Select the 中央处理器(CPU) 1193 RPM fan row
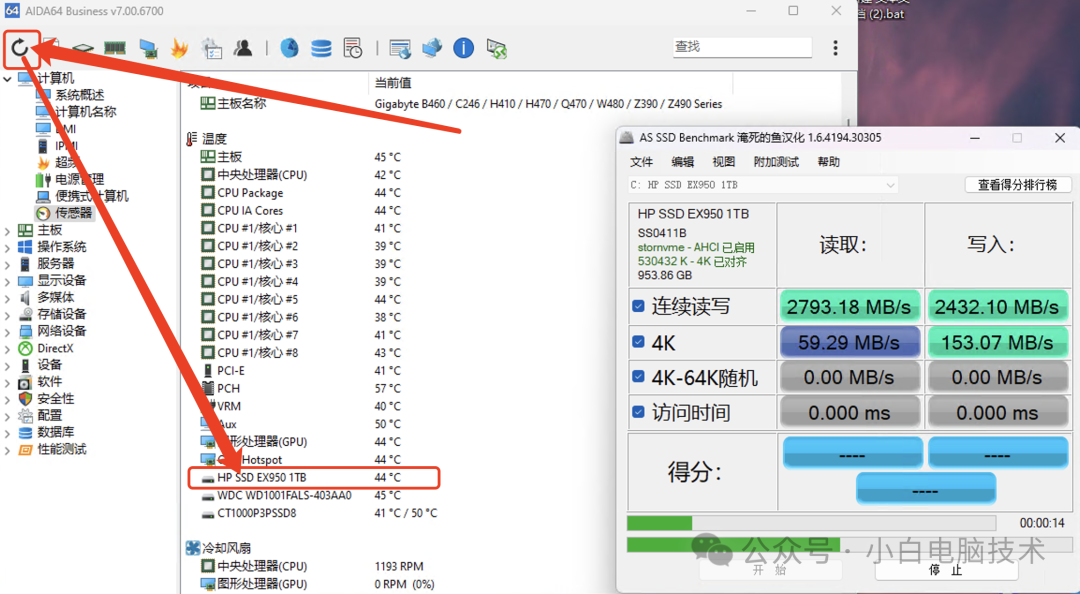The height and width of the screenshot is (594, 1080). click(x=312, y=566)
